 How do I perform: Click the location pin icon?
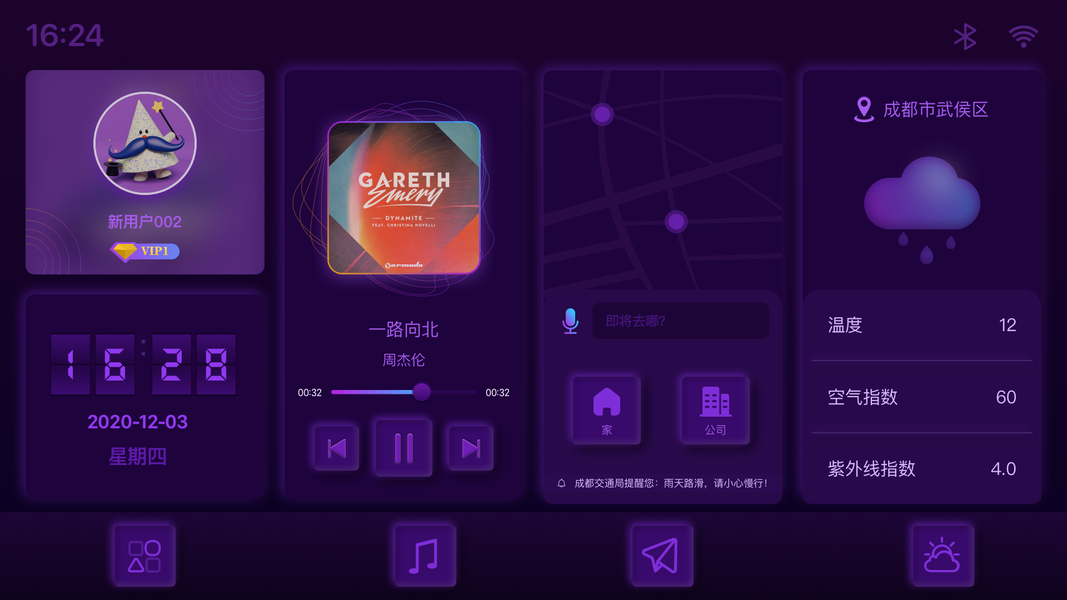point(864,110)
